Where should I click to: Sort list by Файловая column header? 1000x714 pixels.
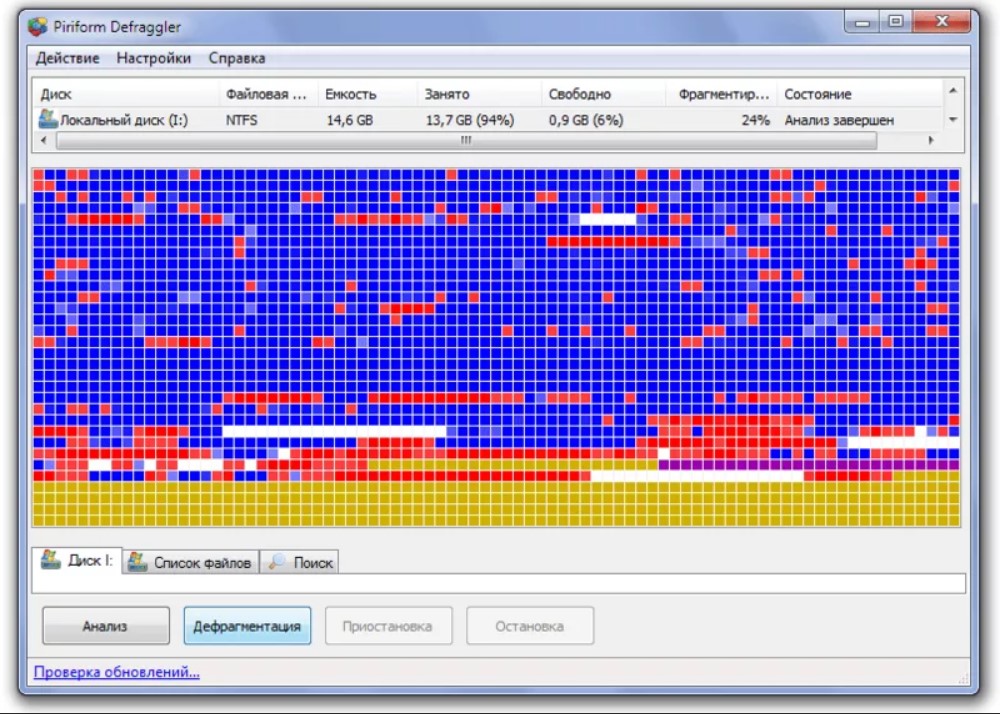pyautogui.click(x=266, y=94)
